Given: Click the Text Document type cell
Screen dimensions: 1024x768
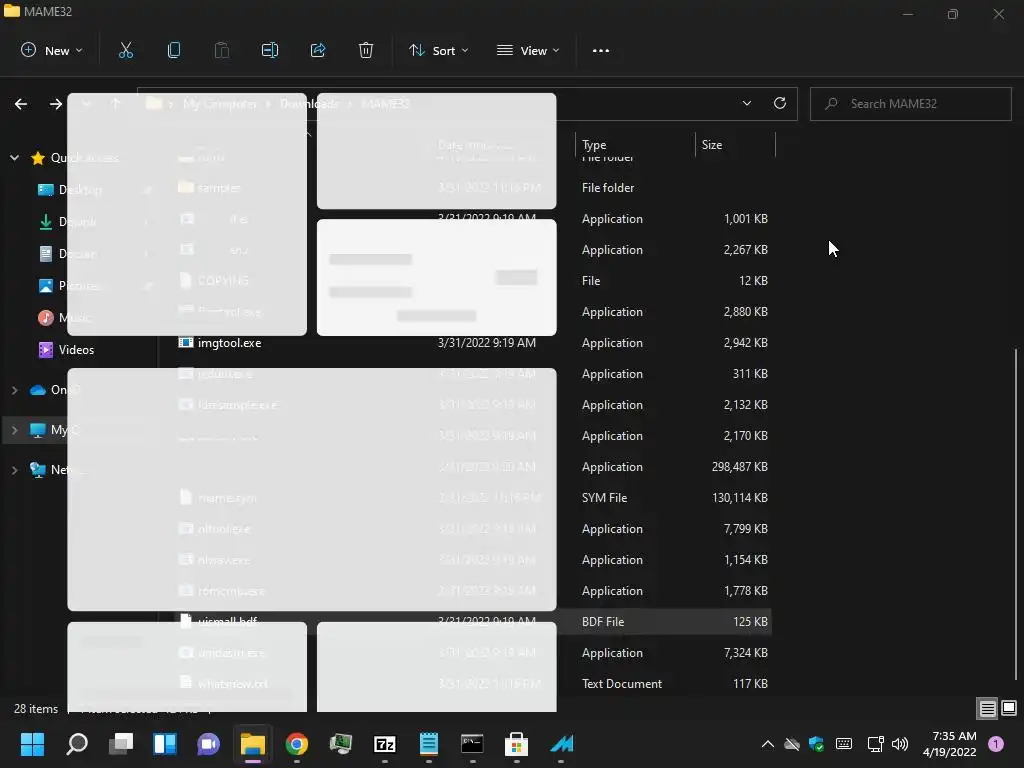Looking at the screenshot, I should click(x=622, y=684).
